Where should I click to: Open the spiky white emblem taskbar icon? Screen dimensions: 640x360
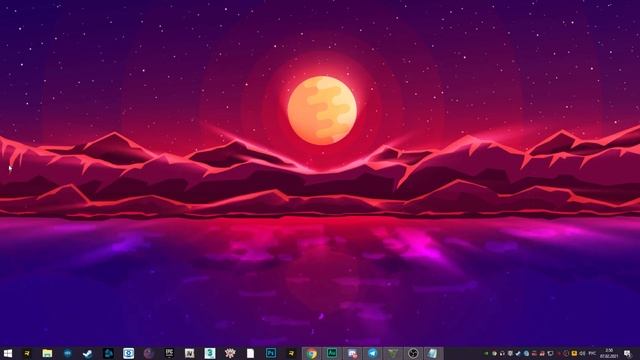click(230, 353)
